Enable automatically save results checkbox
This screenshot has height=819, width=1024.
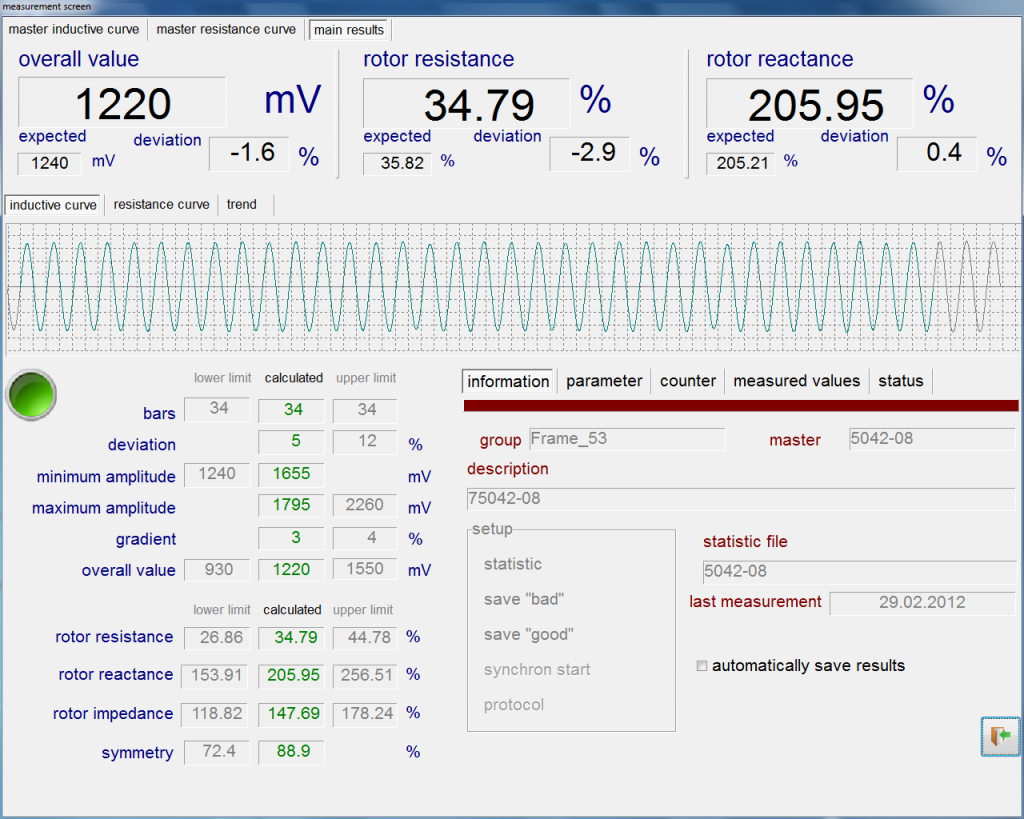click(x=702, y=666)
